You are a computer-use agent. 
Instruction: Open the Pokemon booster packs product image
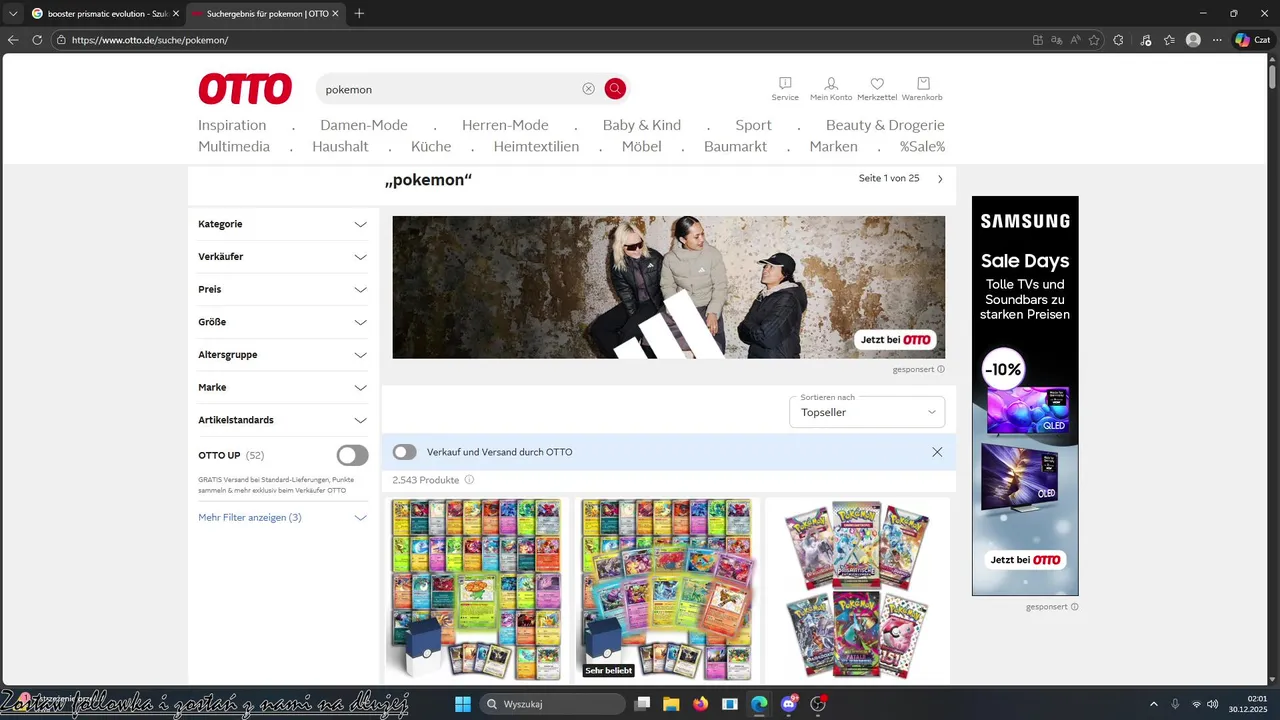(857, 590)
